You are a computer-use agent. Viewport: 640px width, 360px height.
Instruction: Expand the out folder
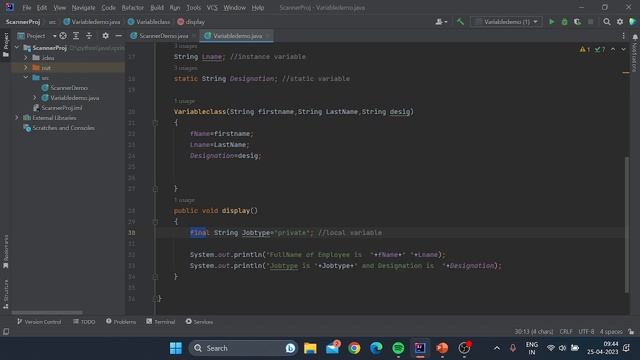[x=26, y=67]
